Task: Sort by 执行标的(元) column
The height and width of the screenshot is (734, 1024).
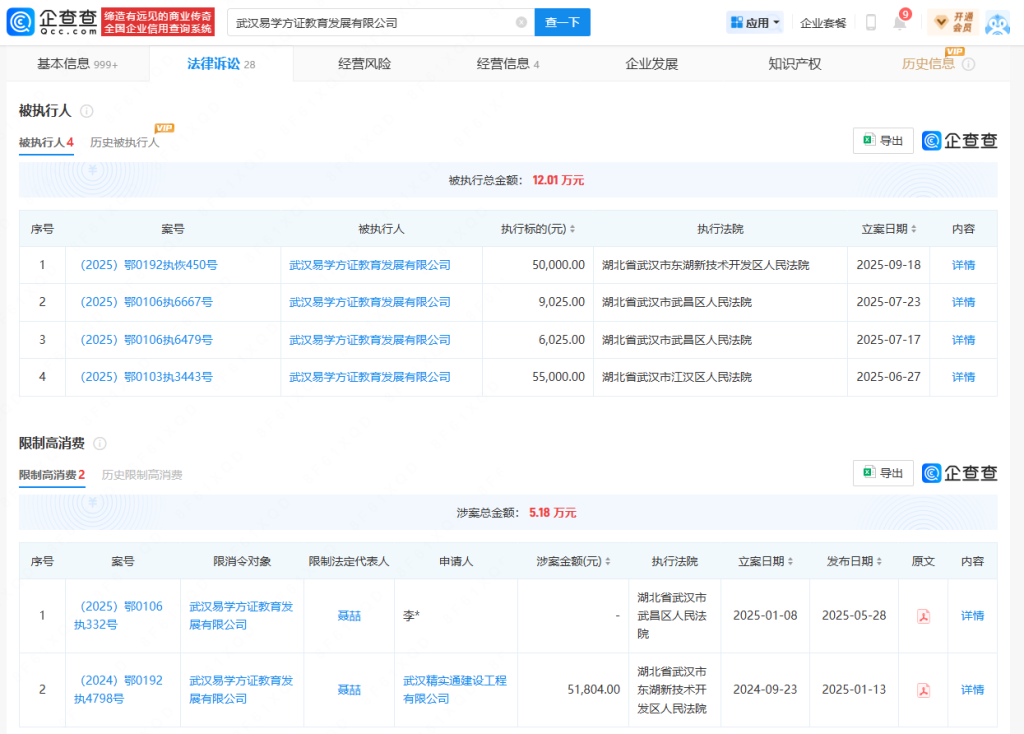Action: pos(538,229)
